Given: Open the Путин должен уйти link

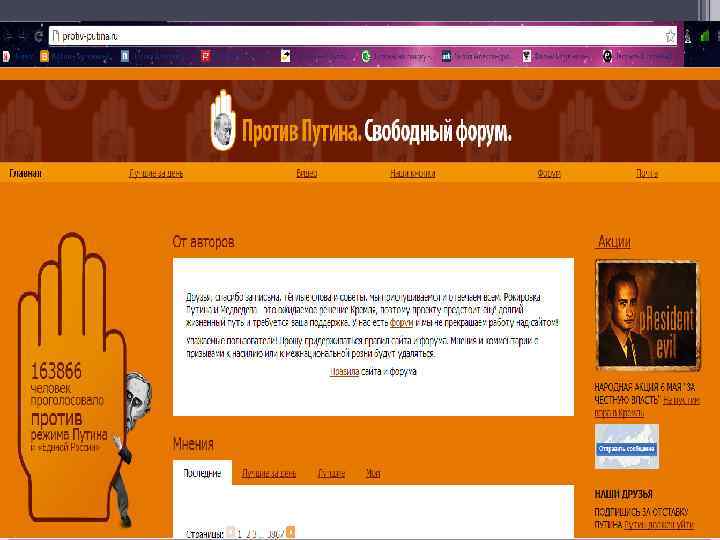Looking at the screenshot, I should click(x=659, y=524).
